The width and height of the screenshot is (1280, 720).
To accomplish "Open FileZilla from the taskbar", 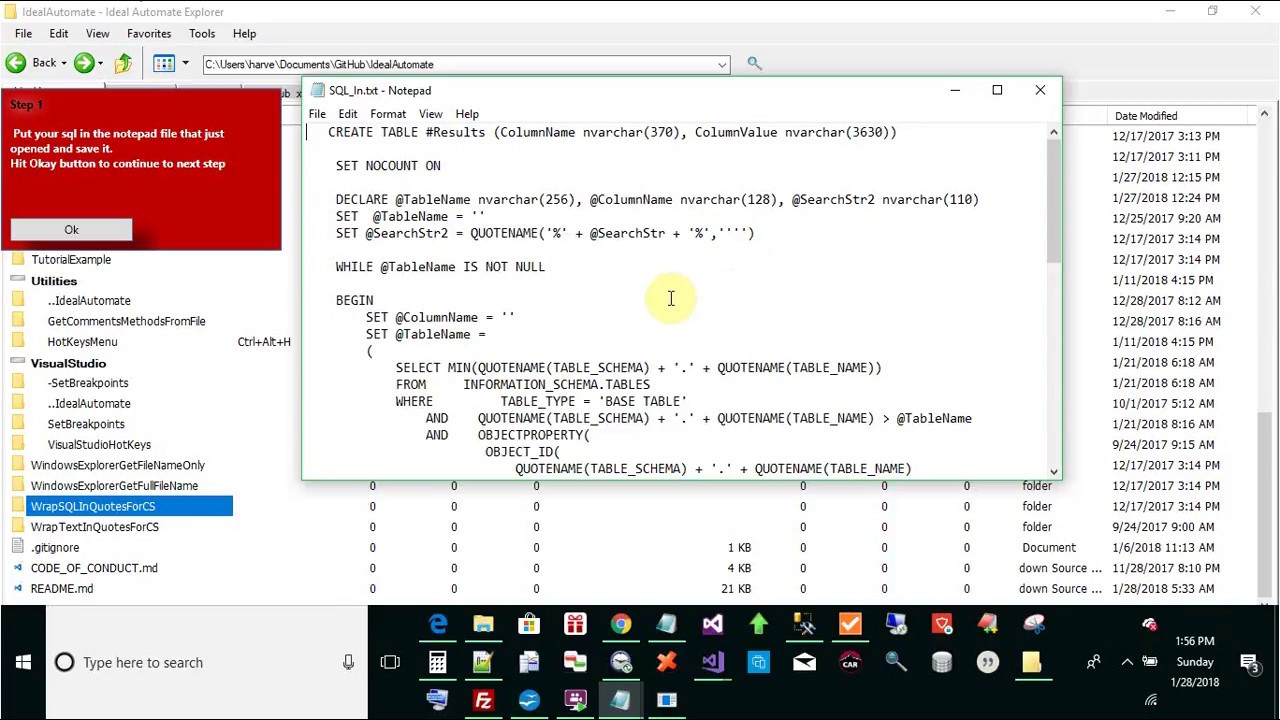I will [483, 701].
